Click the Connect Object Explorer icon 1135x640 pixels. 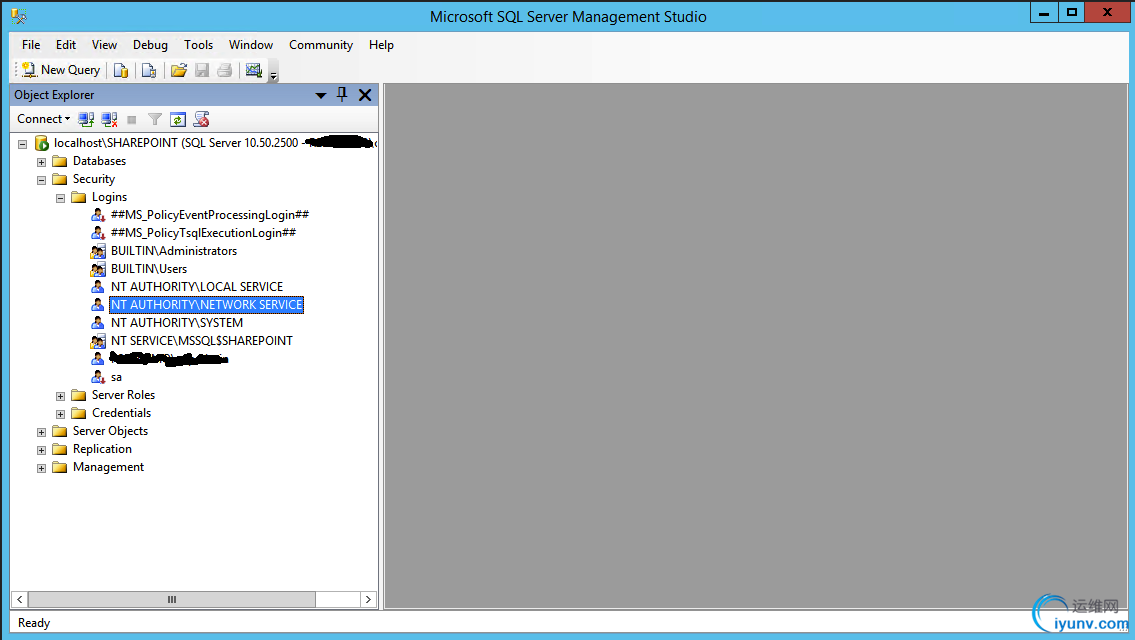(x=86, y=119)
